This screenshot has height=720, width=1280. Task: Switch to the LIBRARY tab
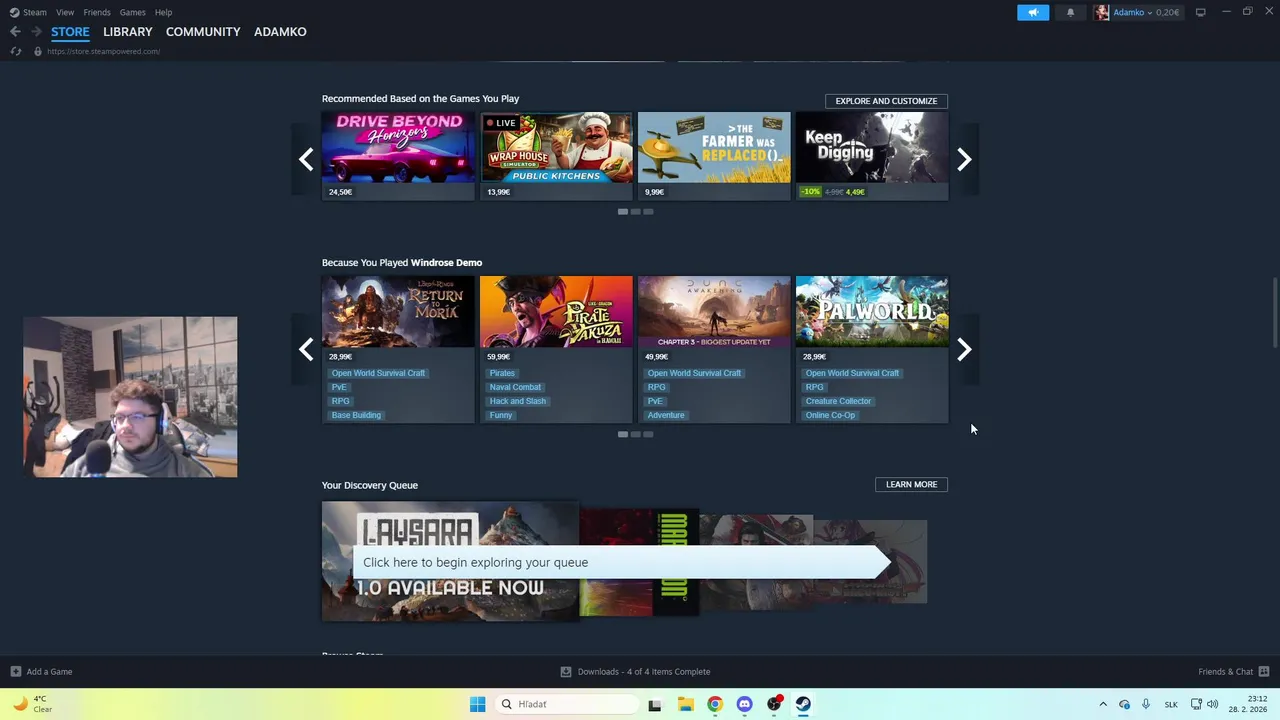(128, 32)
